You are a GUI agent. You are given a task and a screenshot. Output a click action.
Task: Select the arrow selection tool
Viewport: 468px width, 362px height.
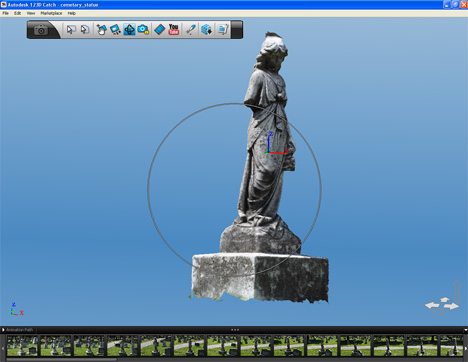coord(71,29)
